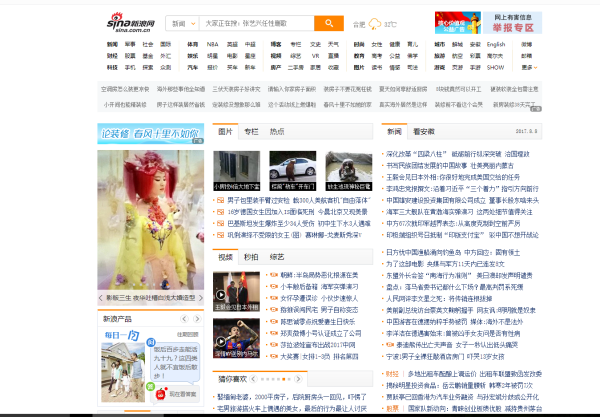Click the Sina 新浪网 logo
Image resolution: width=600 pixels, height=417 pixels.
(130, 22)
